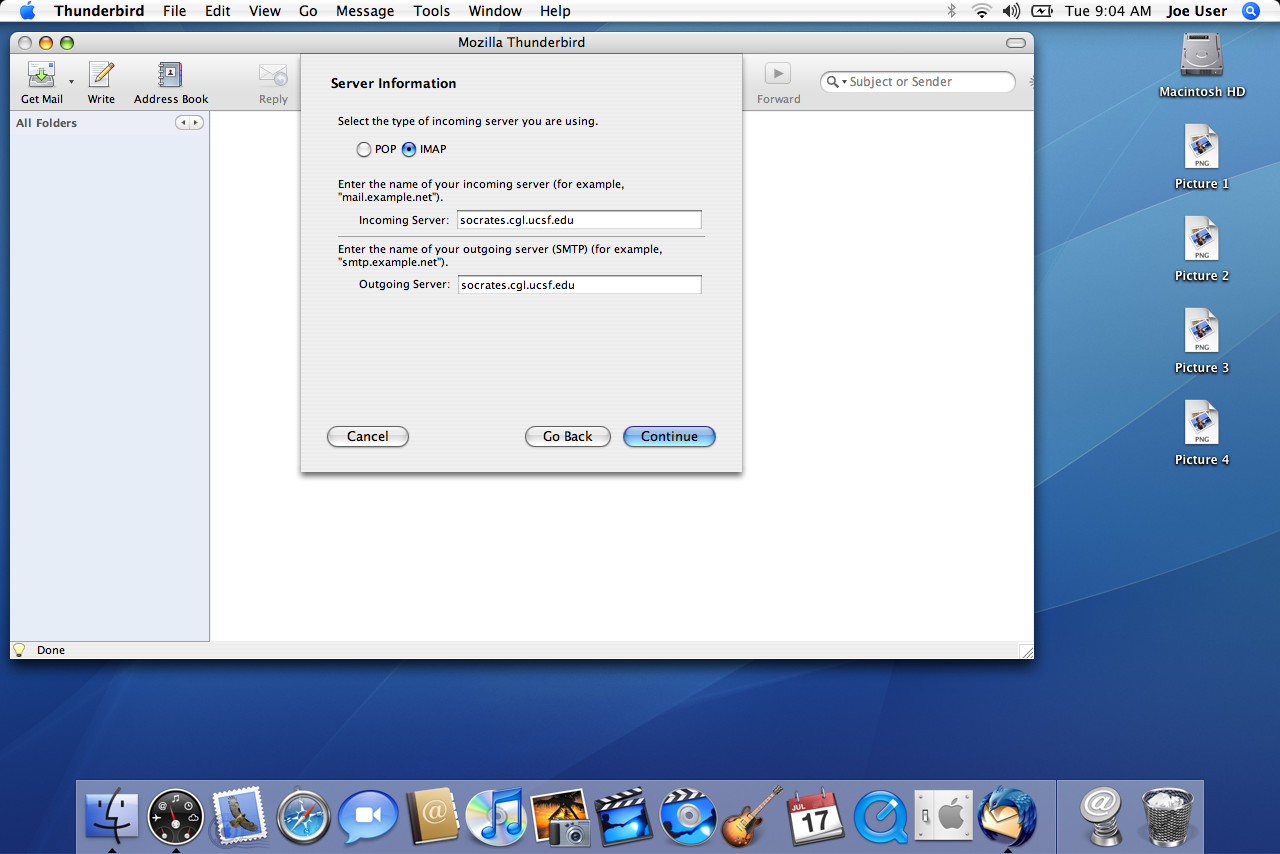Viewport: 1280px width, 854px height.
Task: Click the Reply toolbar icon
Action: pyautogui.click(x=273, y=76)
